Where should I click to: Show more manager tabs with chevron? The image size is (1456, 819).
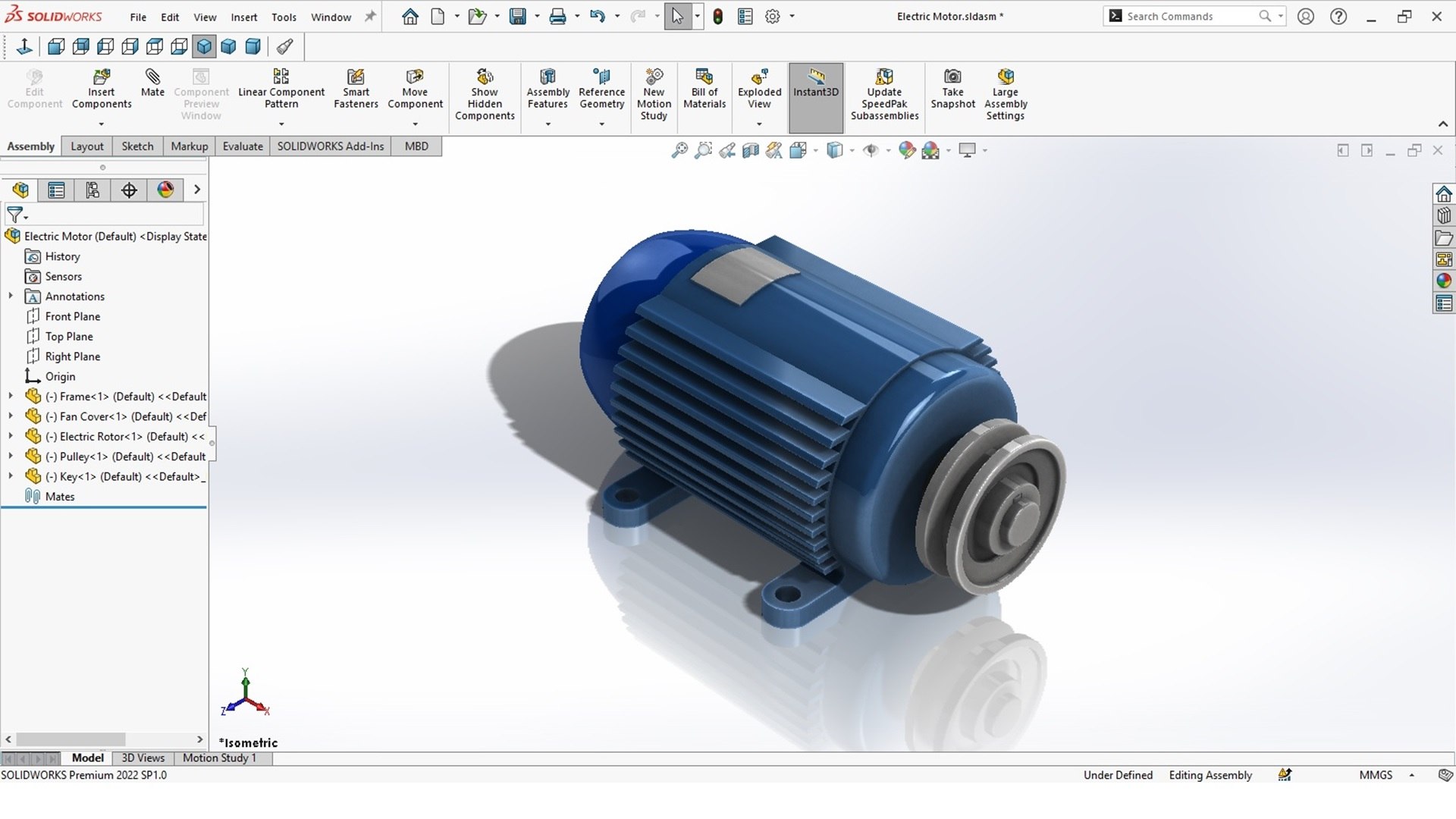[197, 190]
